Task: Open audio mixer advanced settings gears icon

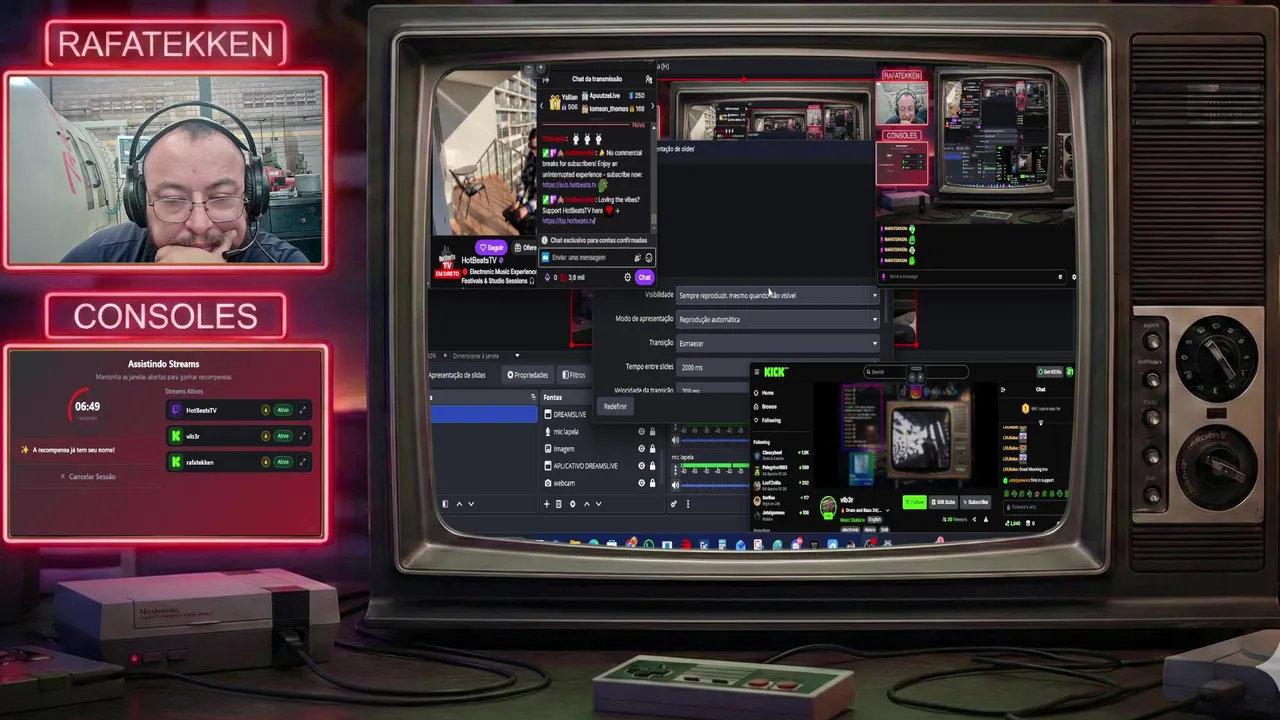Action: (674, 504)
